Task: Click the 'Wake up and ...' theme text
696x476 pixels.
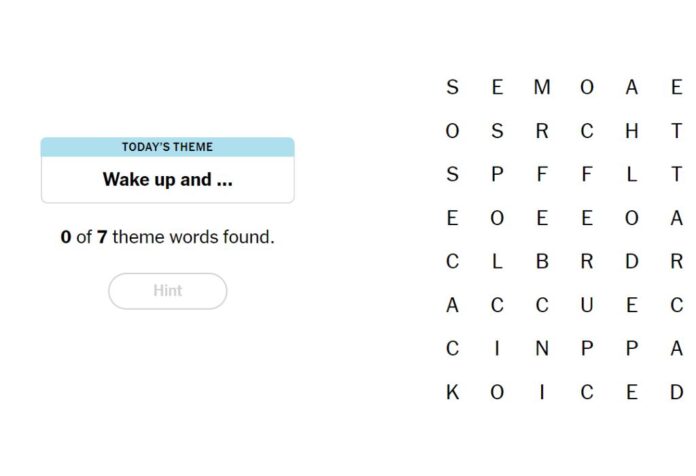Action: [x=167, y=179]
